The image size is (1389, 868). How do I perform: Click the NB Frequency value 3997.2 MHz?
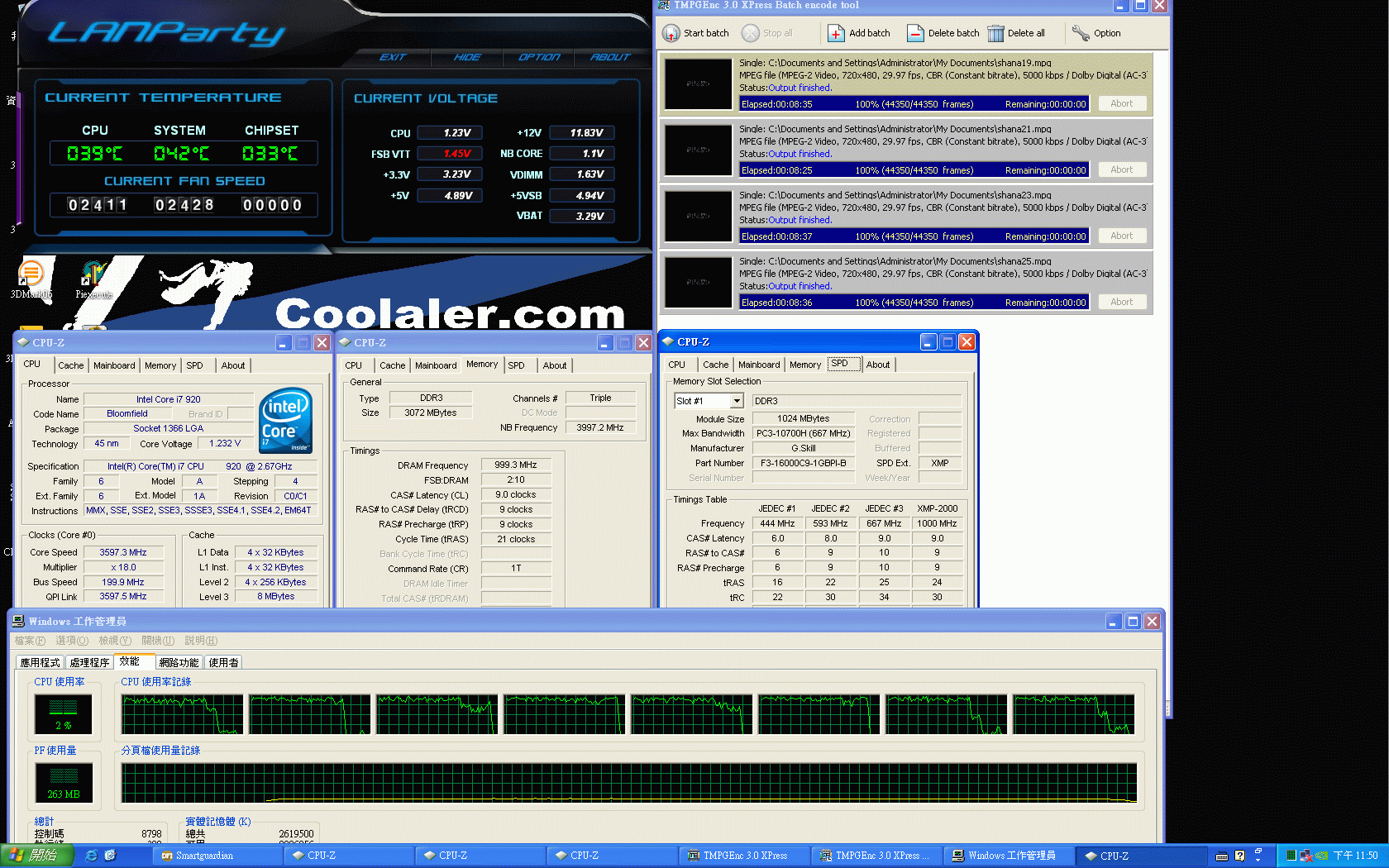tap(600, 427)
